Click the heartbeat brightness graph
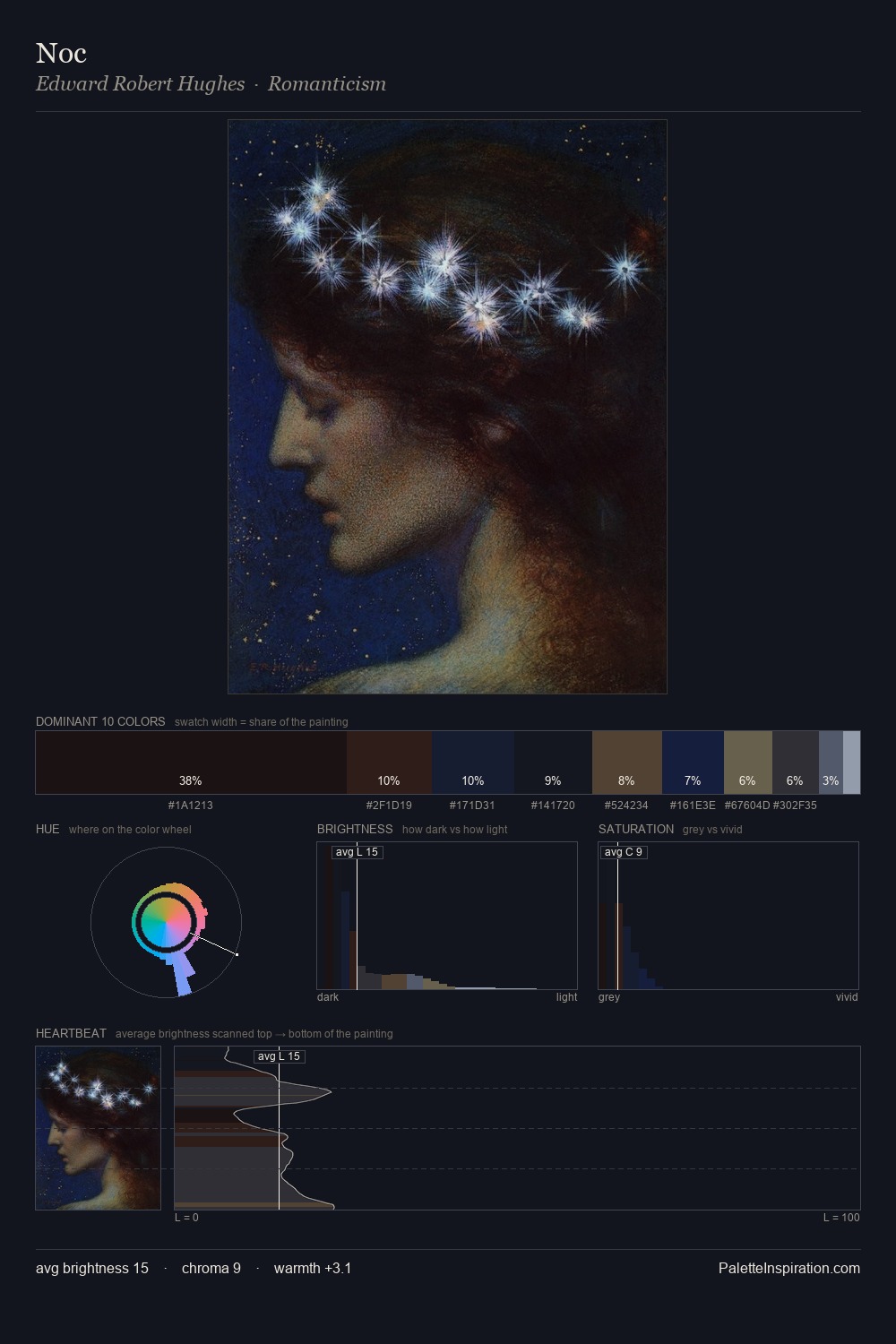This screenshot has width=896, height=1344. tap(517, 1128)
